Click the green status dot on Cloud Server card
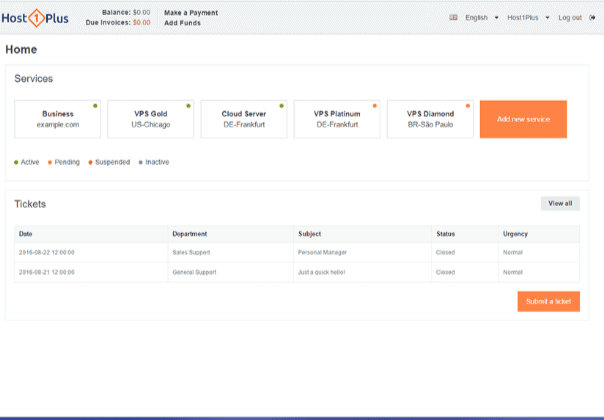Screen dimensions: 604x420 point(282,106)
